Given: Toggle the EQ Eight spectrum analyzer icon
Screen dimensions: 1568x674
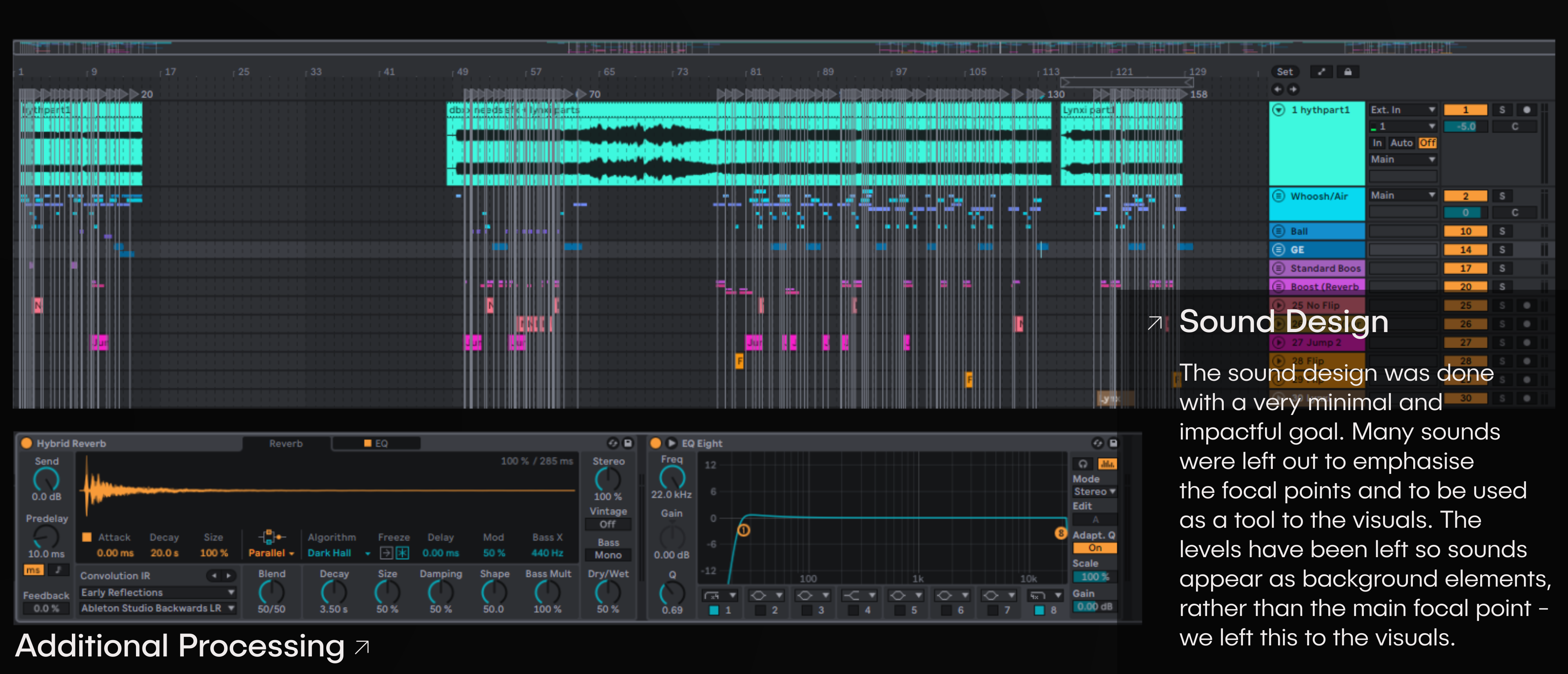Looking at the screenshot, I should (1107, 464).
